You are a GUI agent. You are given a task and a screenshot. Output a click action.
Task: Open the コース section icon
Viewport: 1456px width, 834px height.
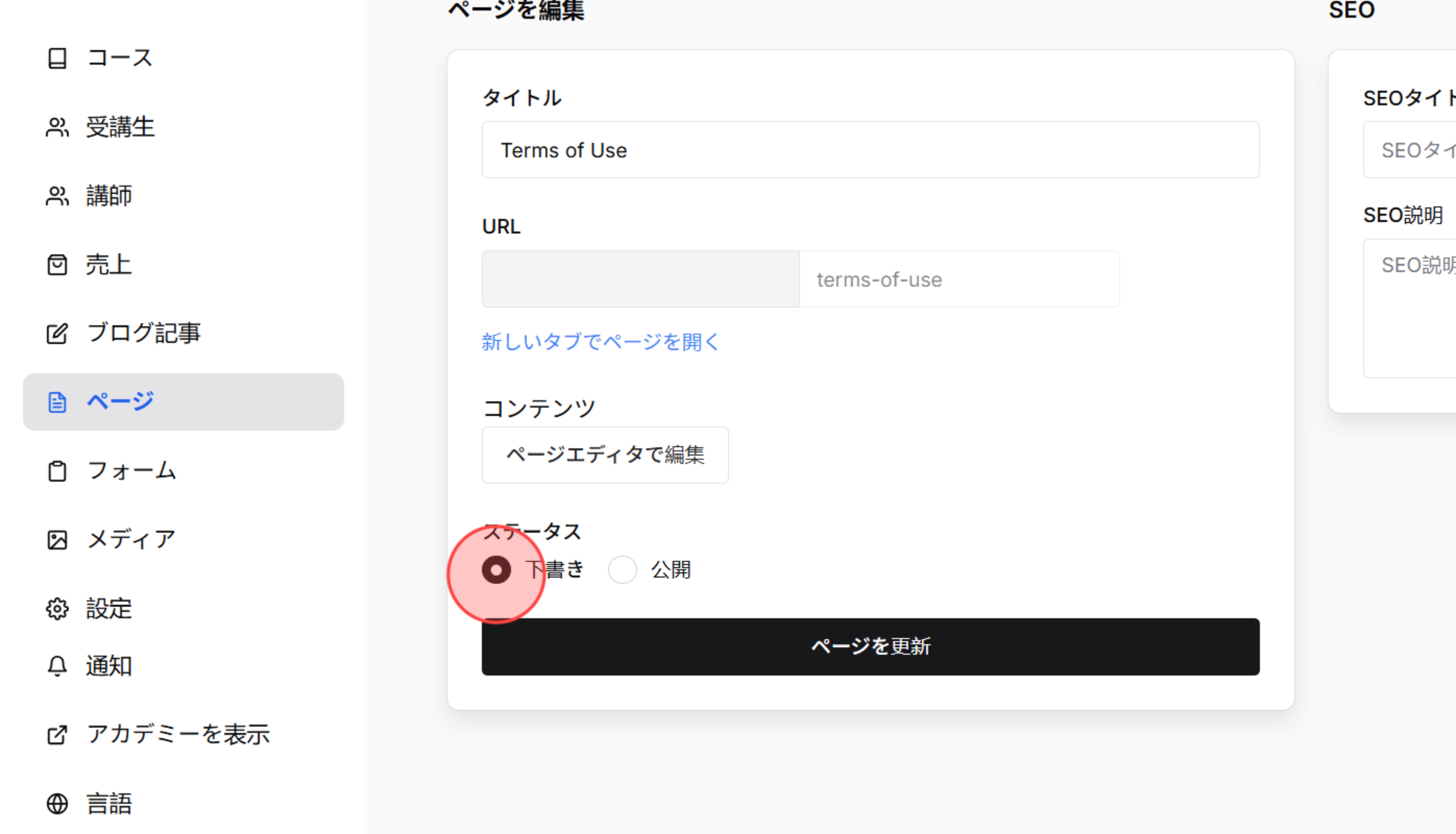pos(57,58)
